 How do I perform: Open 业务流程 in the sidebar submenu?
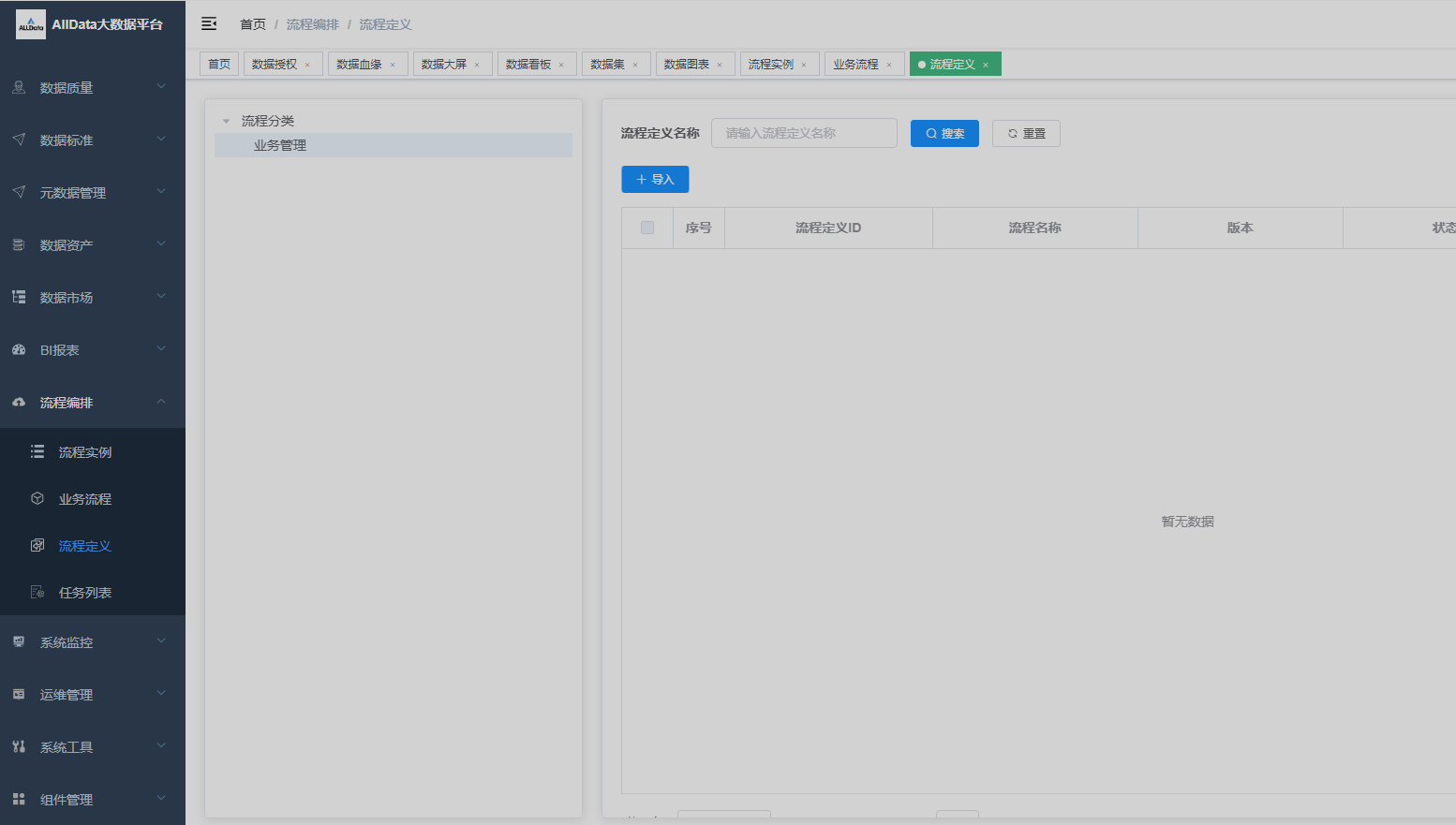click(x=84, y=499)
